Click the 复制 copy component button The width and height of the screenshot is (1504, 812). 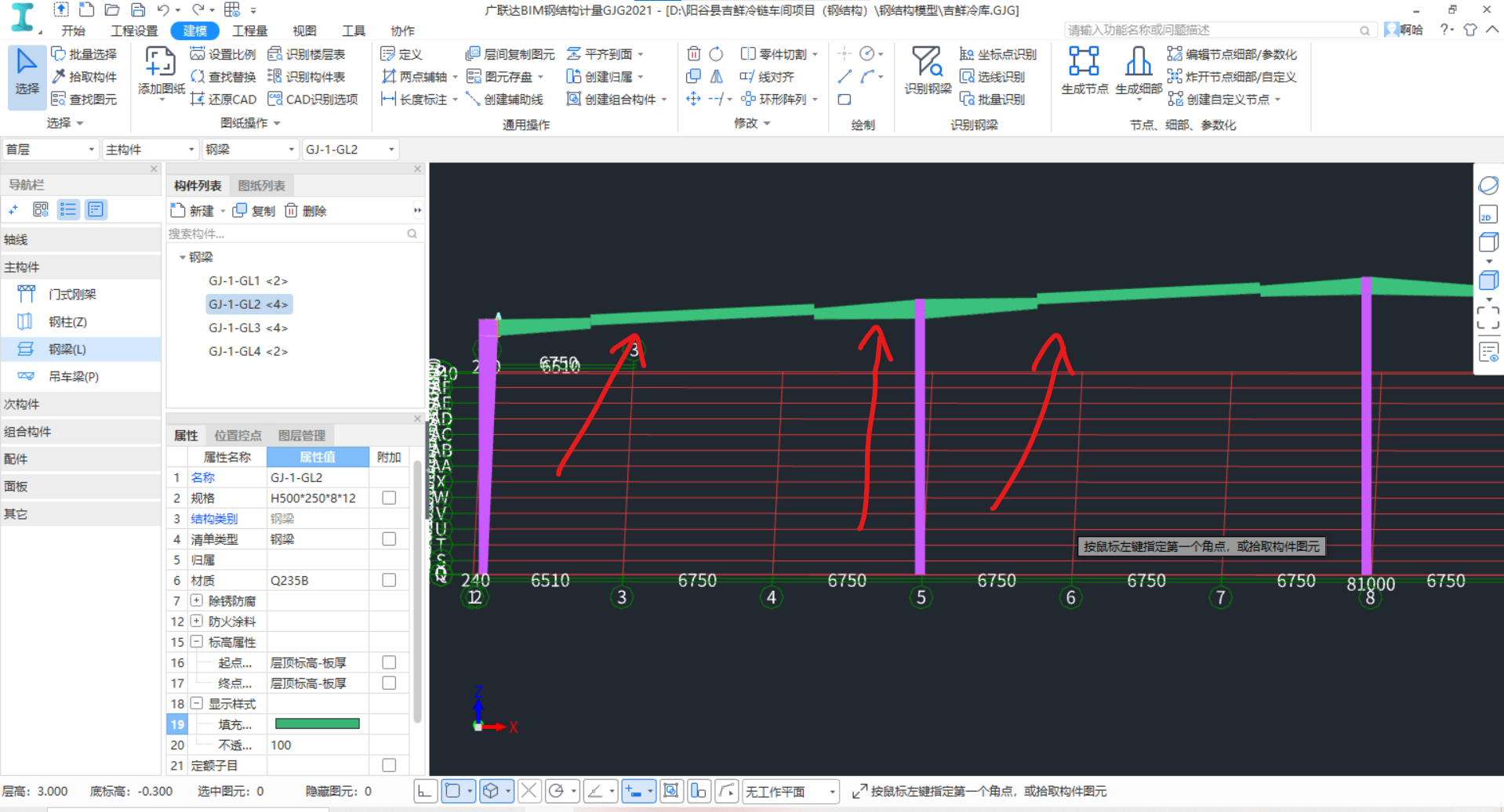254,210
